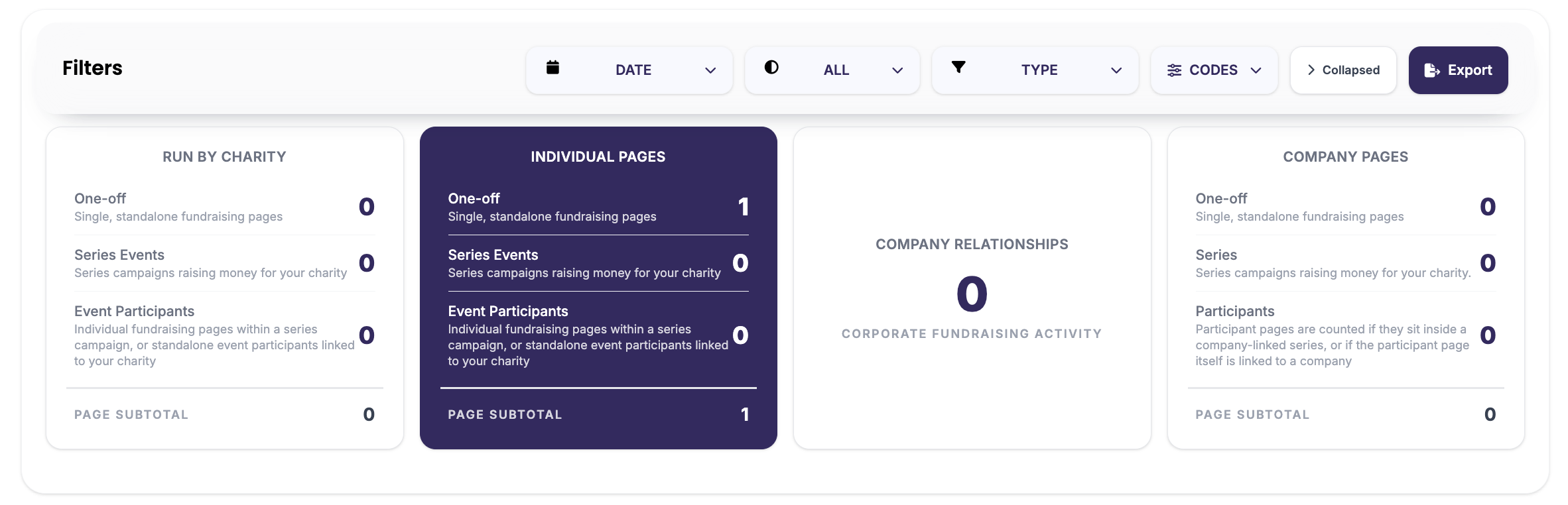Click the Export button

tap(1458, 70)
